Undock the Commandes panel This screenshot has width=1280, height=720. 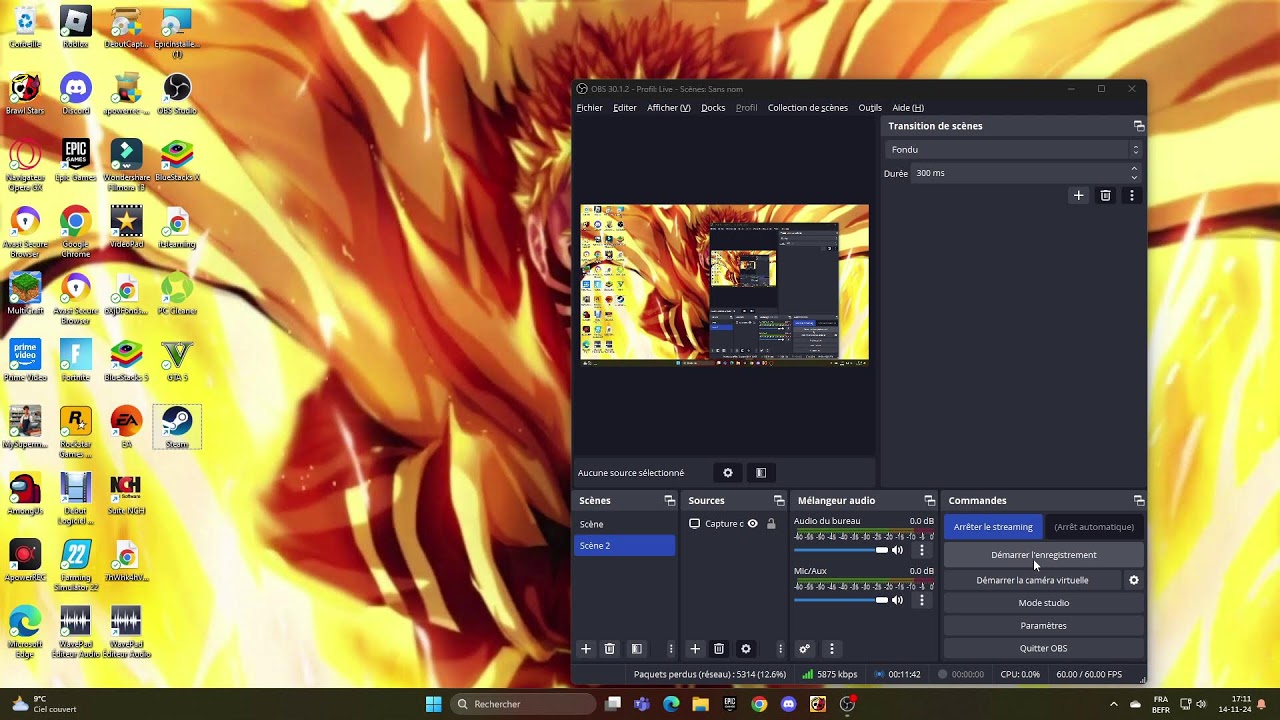point(1138,501)
